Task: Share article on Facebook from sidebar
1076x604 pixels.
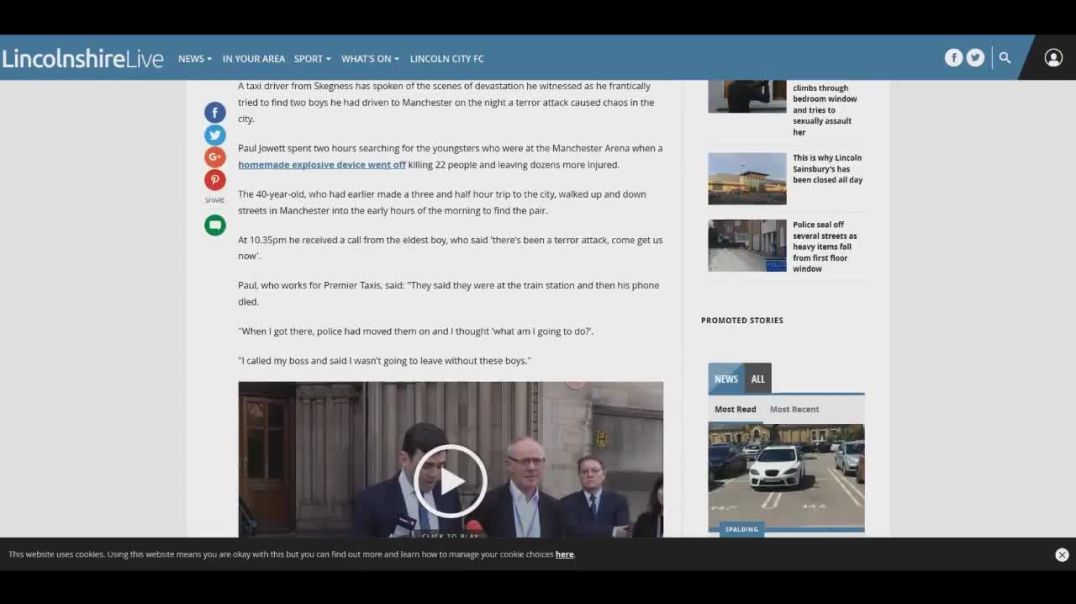Action: tap(215, 113)
